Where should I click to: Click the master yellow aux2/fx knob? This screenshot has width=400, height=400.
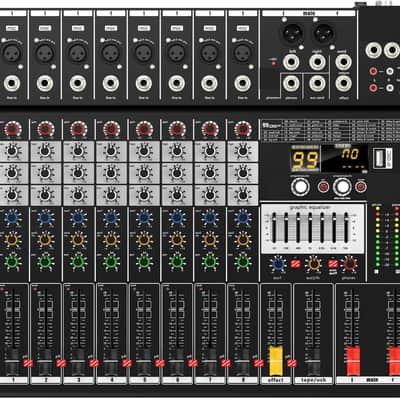[314, 264]
